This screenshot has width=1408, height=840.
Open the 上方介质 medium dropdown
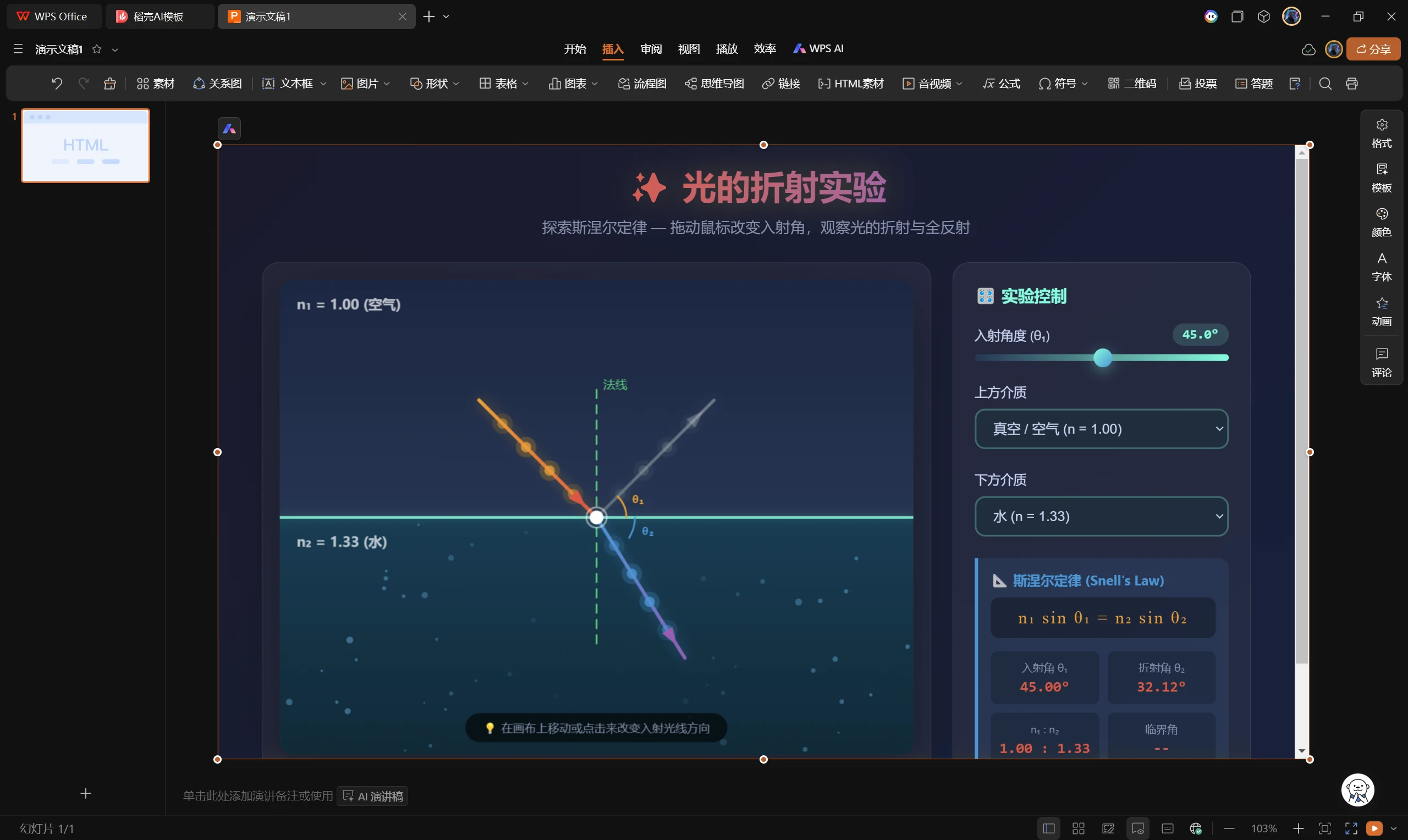(x=1101, y=429)
